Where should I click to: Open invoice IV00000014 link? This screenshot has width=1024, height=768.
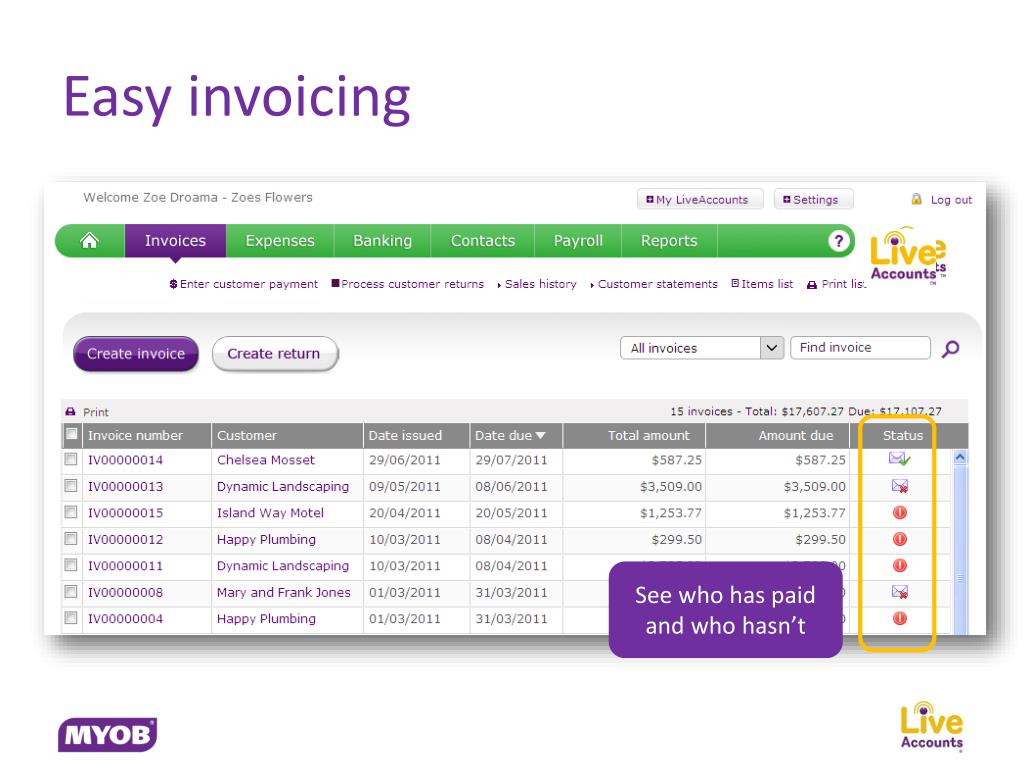(125, 460)
